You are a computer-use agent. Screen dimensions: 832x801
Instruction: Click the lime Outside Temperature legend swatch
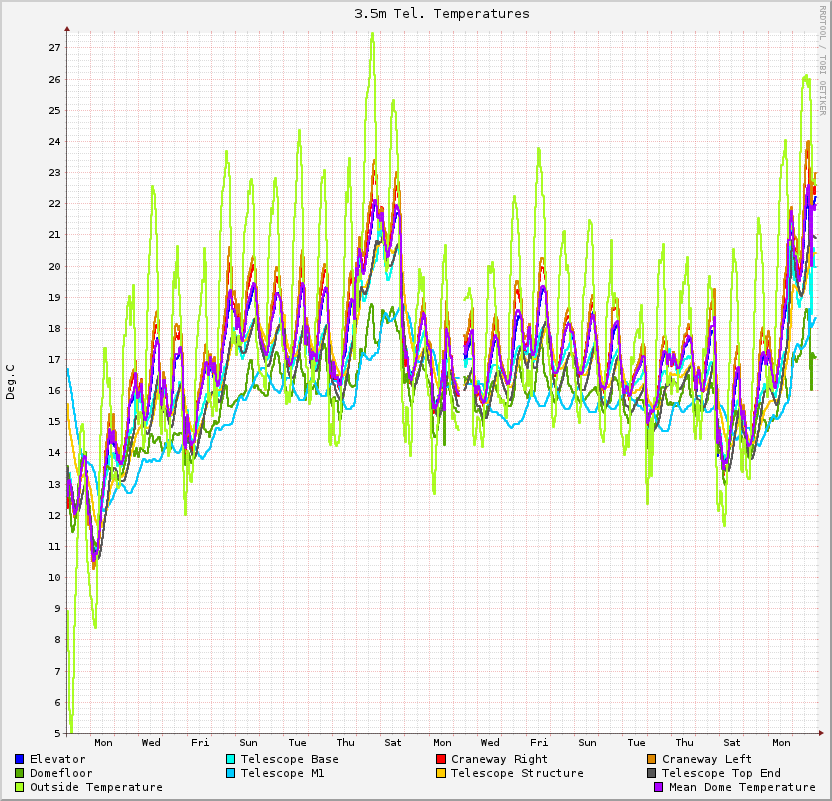coord(20,787)
